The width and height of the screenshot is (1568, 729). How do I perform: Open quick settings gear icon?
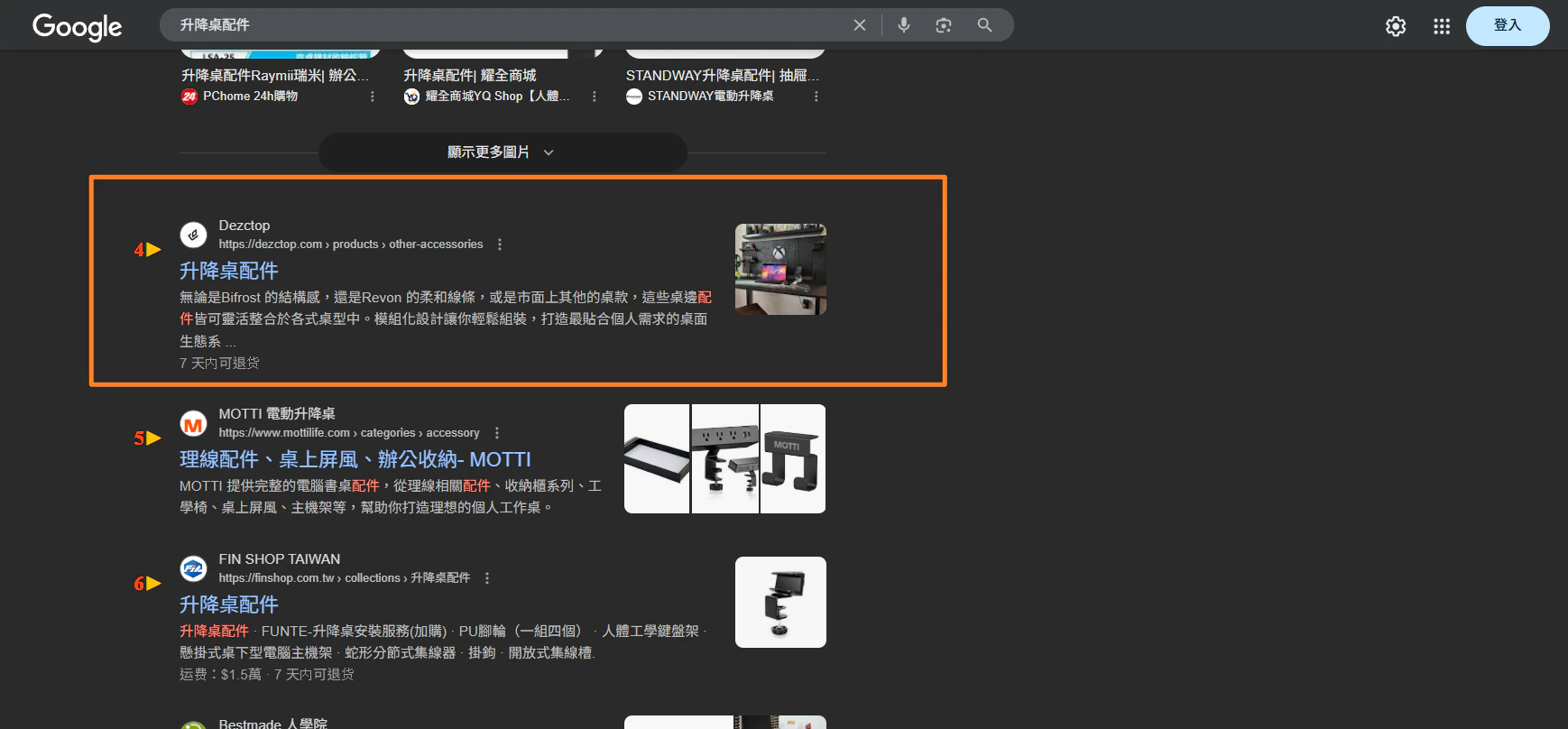pyautogui.click(x=1396, y=26)
